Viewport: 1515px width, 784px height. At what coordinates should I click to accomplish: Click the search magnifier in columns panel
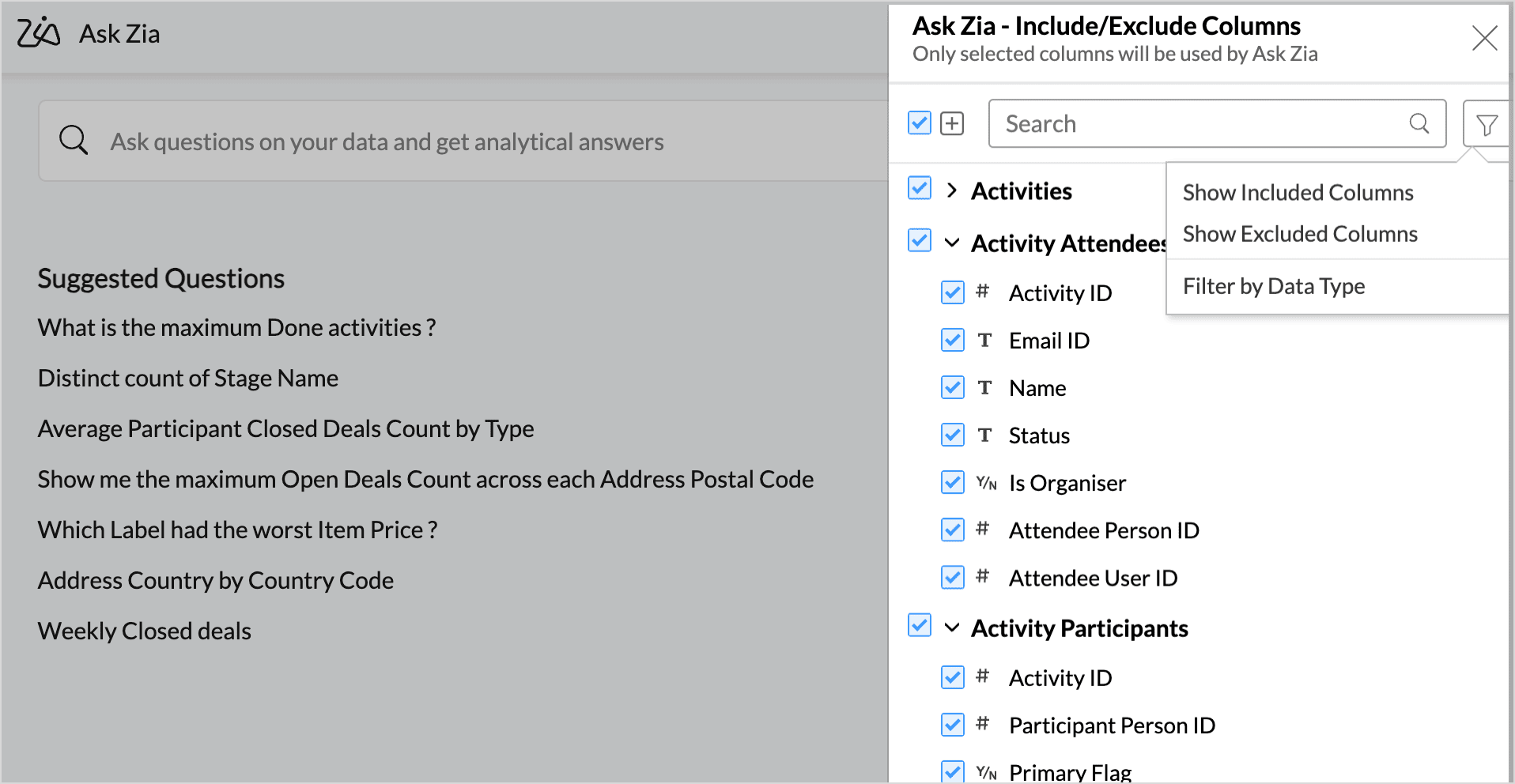pos(1419,123)
